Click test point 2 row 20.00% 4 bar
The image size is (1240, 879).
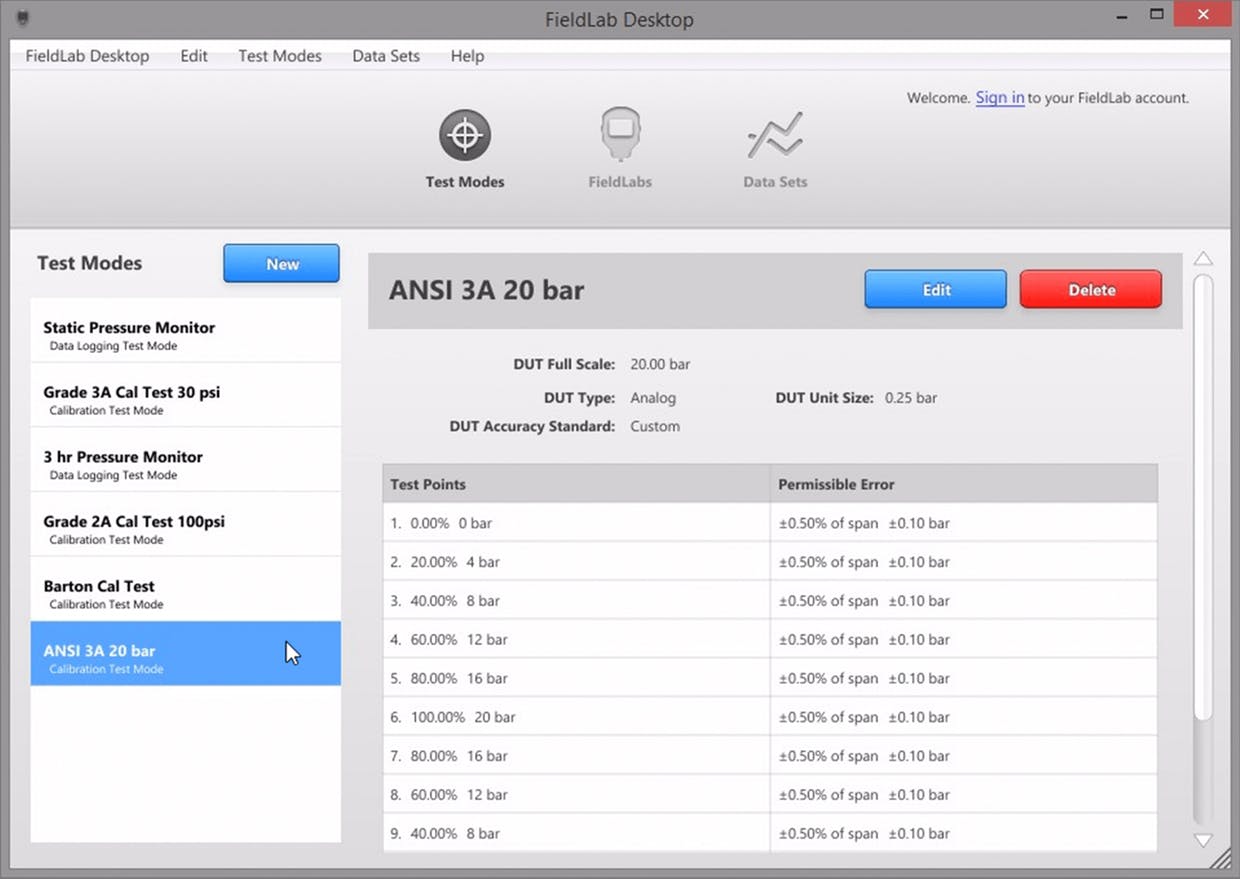click(576, 562)
